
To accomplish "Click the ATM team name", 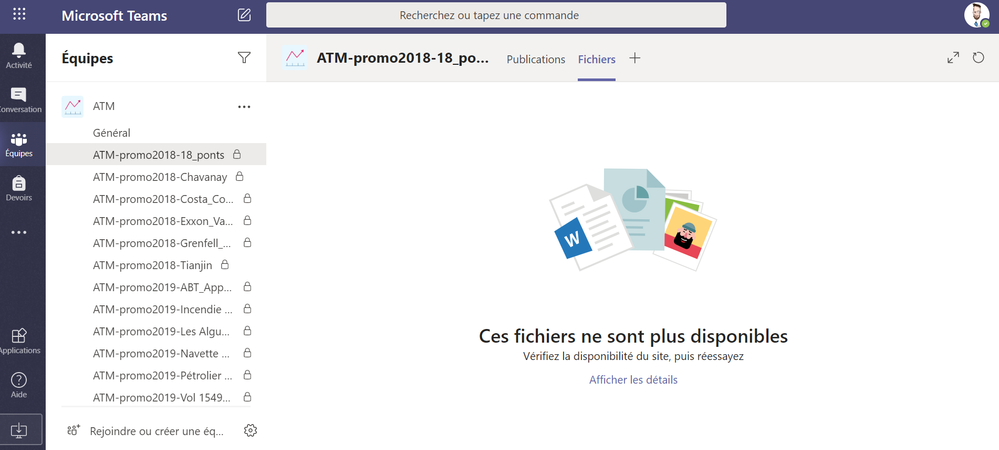I will [104, 106].
